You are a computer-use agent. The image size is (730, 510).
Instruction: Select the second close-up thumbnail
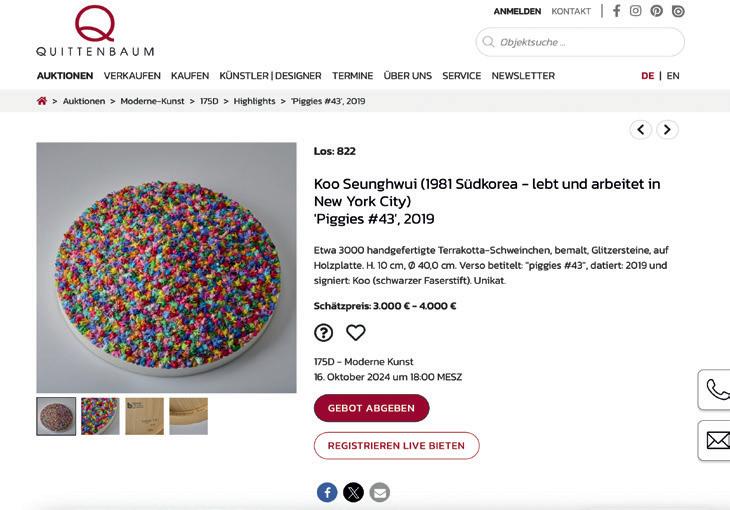100,416
